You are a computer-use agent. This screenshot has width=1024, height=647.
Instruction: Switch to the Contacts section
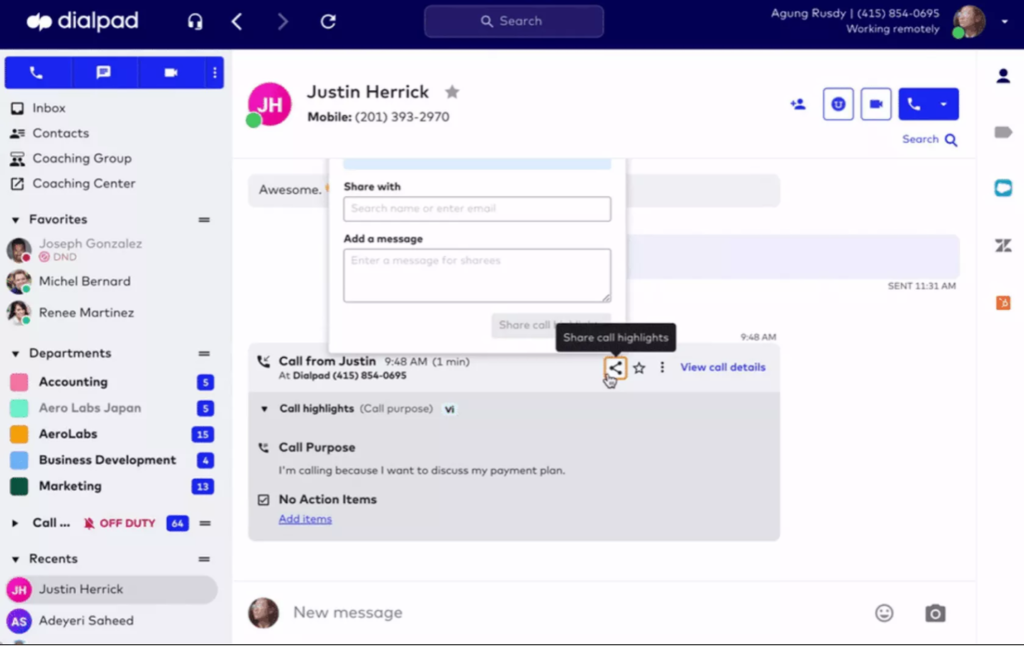point(62,132)
